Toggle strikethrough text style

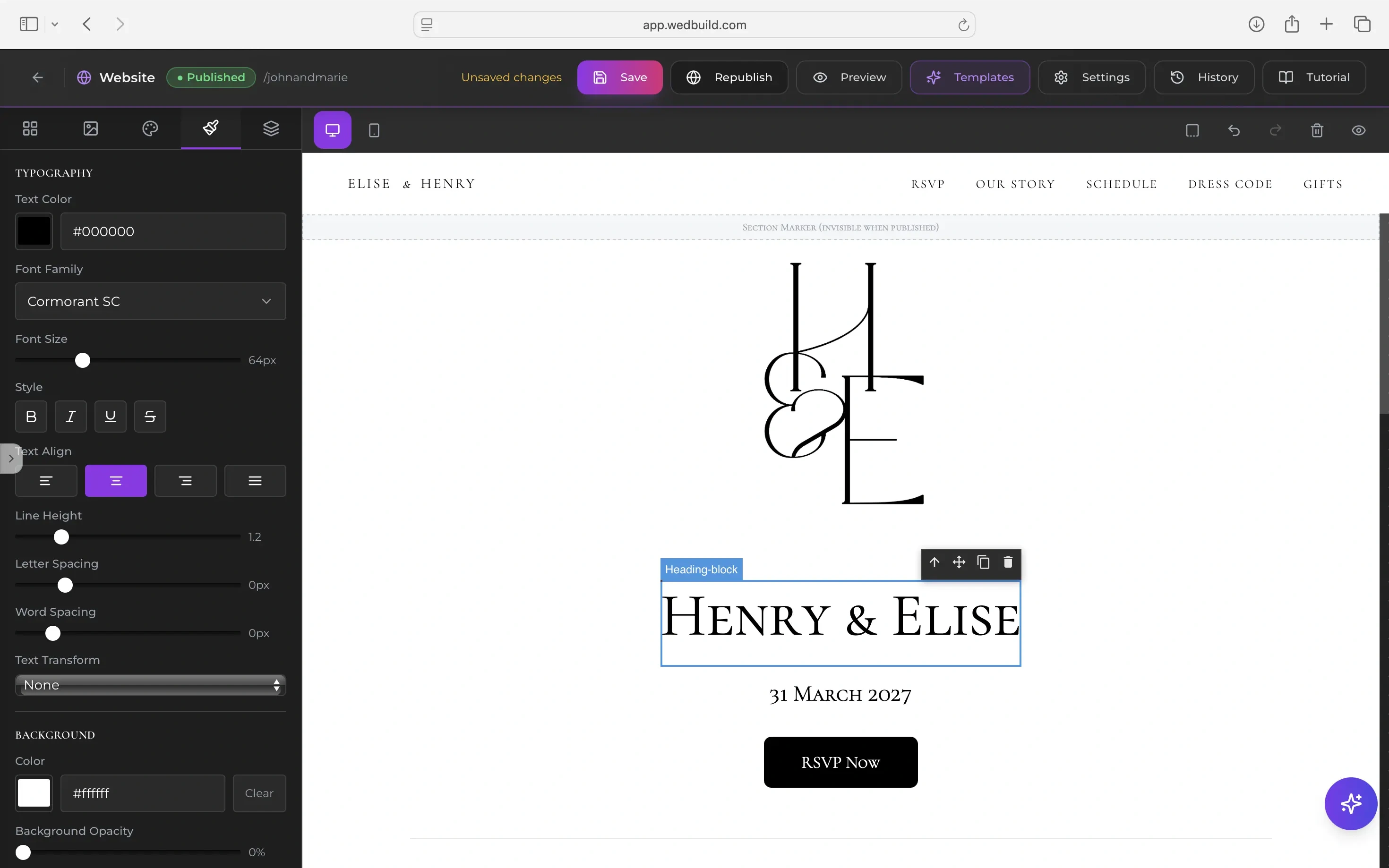[150, 417]
